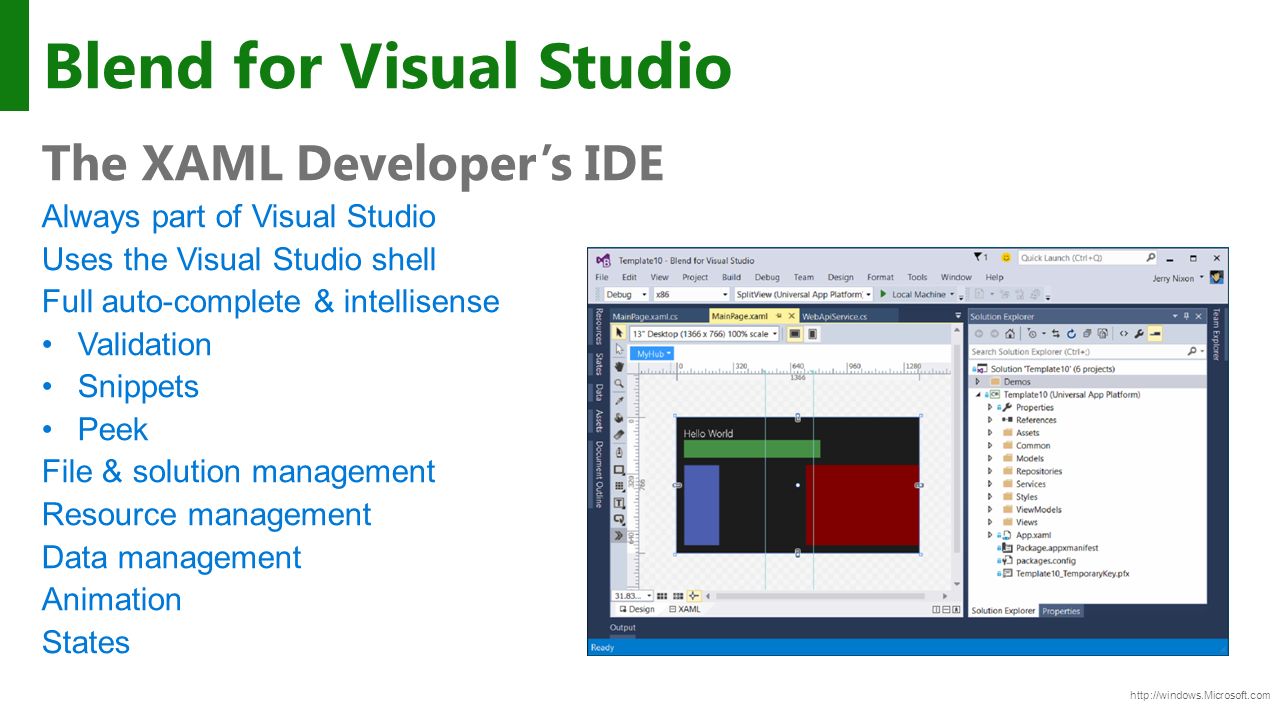Toggle landscape orientation button
Screen dimensions: 1280x720
795,334
